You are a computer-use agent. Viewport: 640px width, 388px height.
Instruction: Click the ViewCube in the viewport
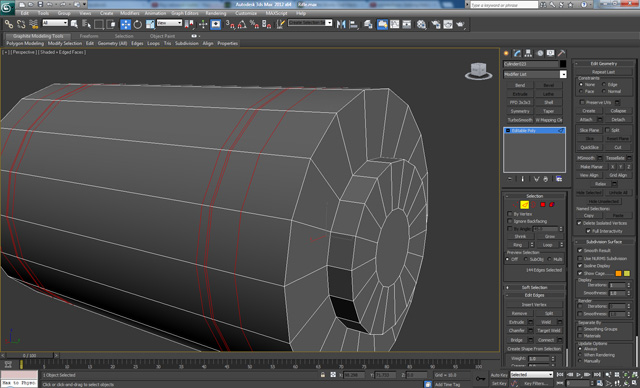point(478,71)
